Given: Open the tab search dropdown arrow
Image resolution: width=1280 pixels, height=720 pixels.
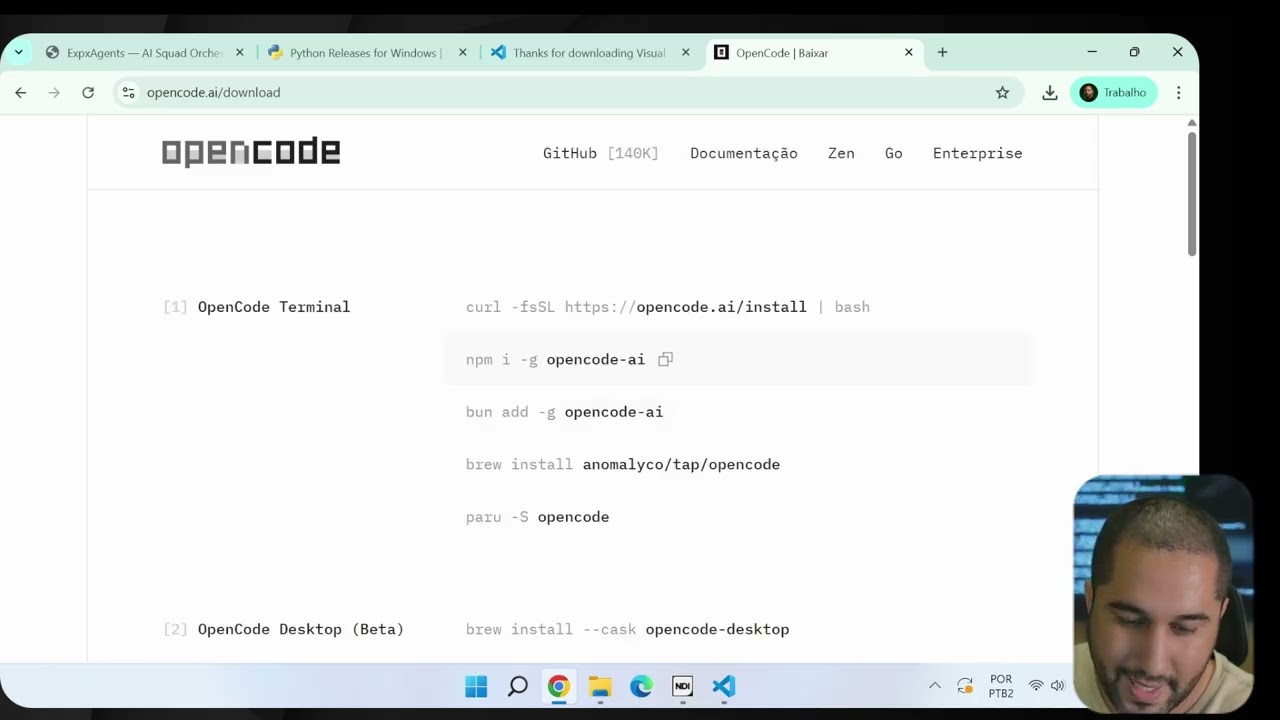Looking at the screenshot, I should (18, 52).
